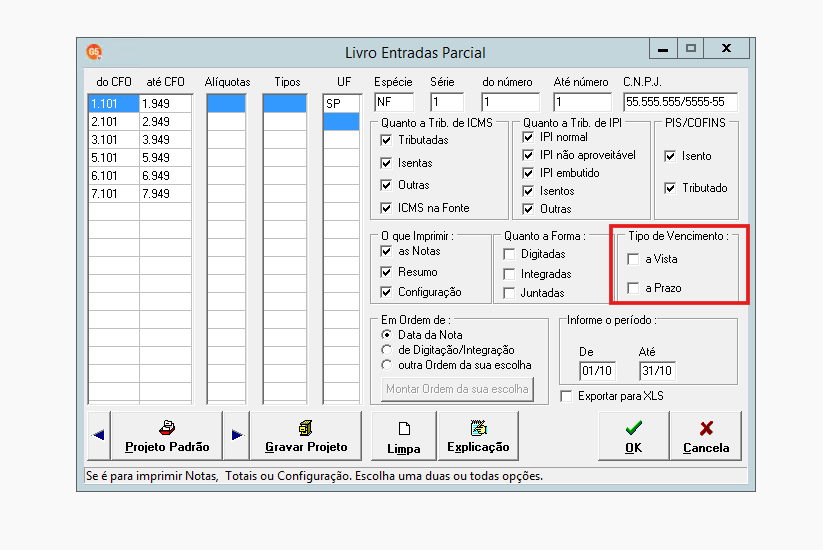Uncheck IPI embutido
Image resolution: width=823 pixels, height=550 pixels.
[528, 173]
